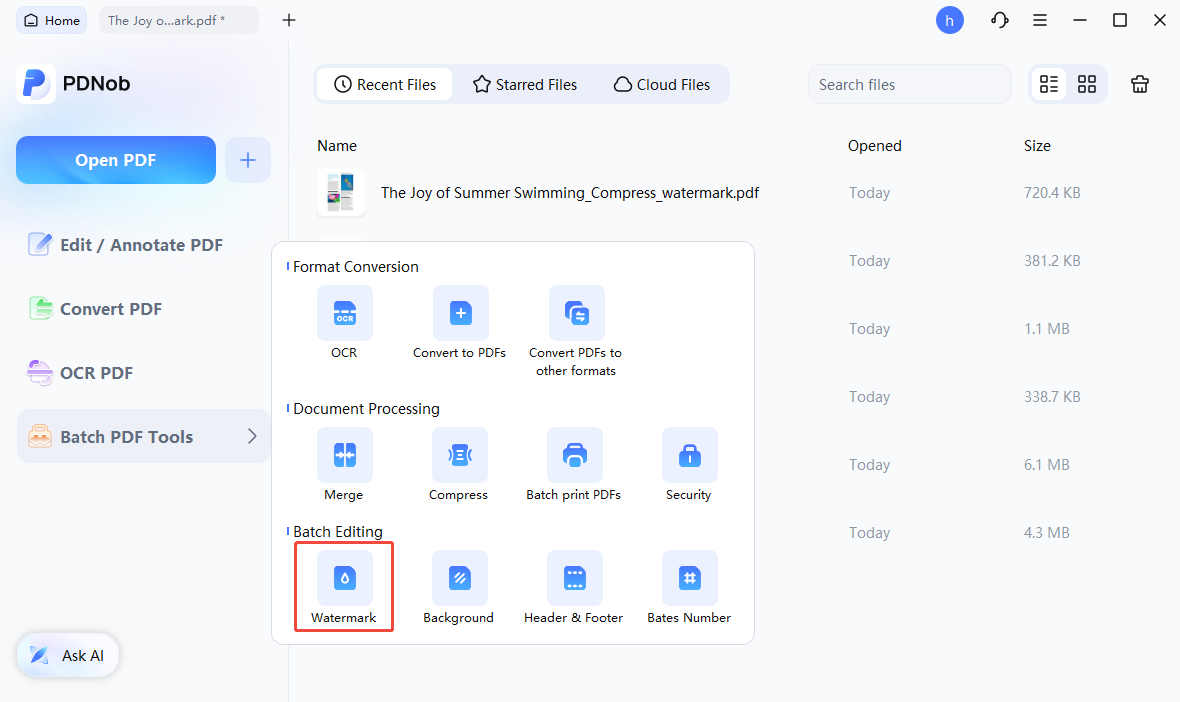The image size is (1180, 702).
Task: Select the Header & Footer tool
Action: coord(574,578)
